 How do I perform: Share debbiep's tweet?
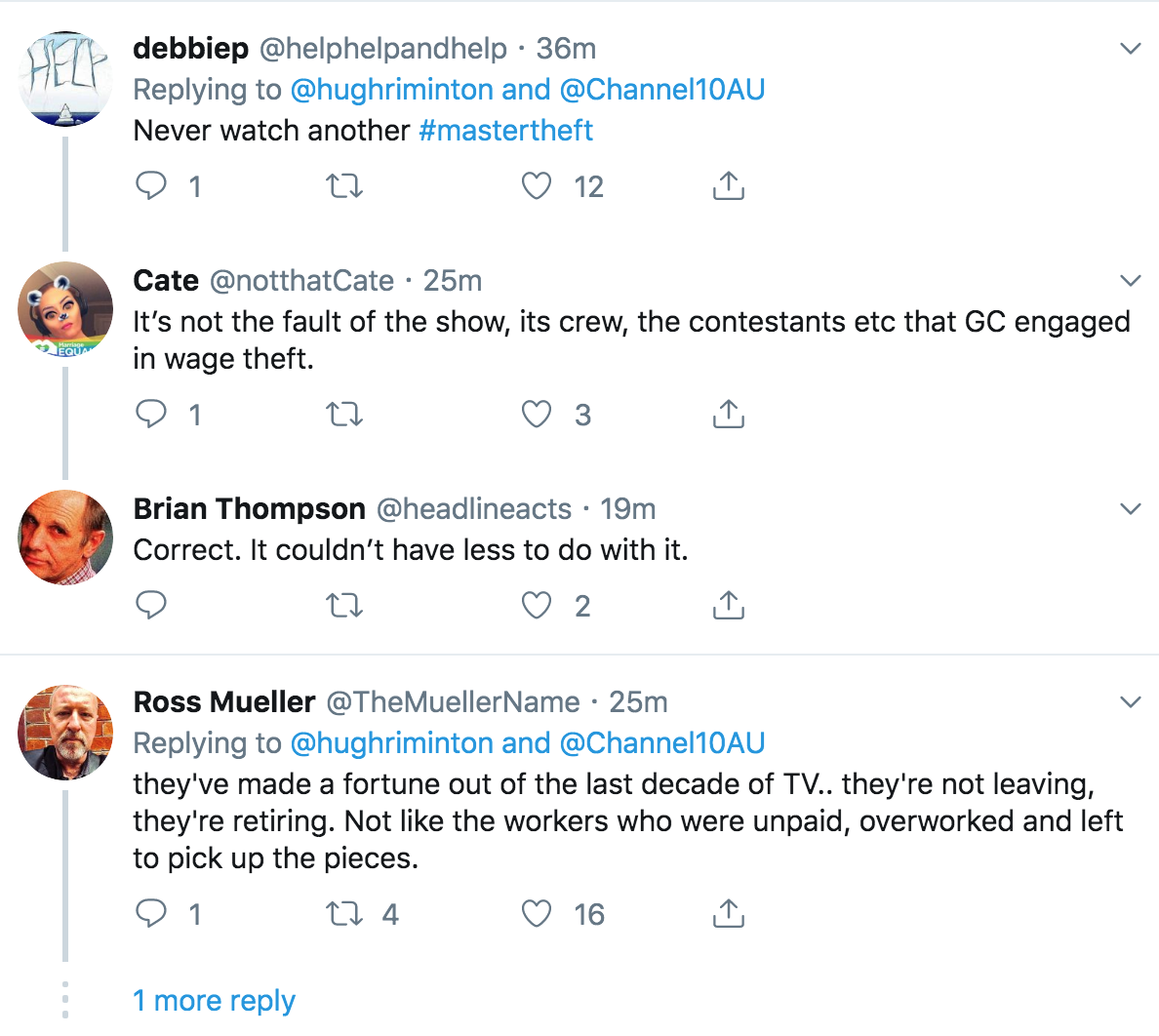click(728, 185)
